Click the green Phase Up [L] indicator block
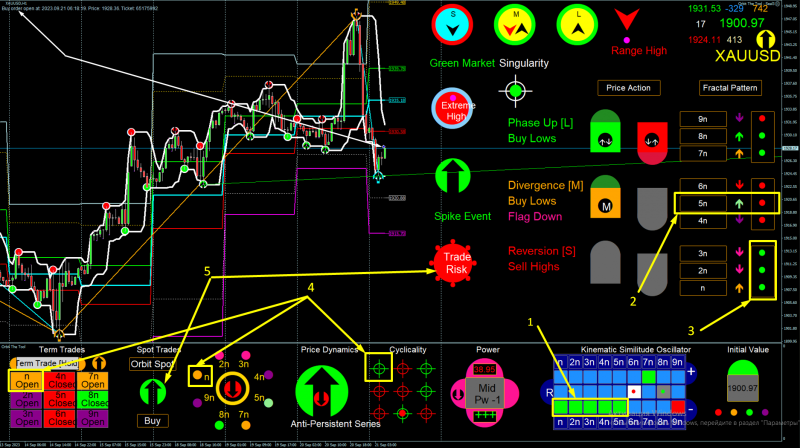 605,131
